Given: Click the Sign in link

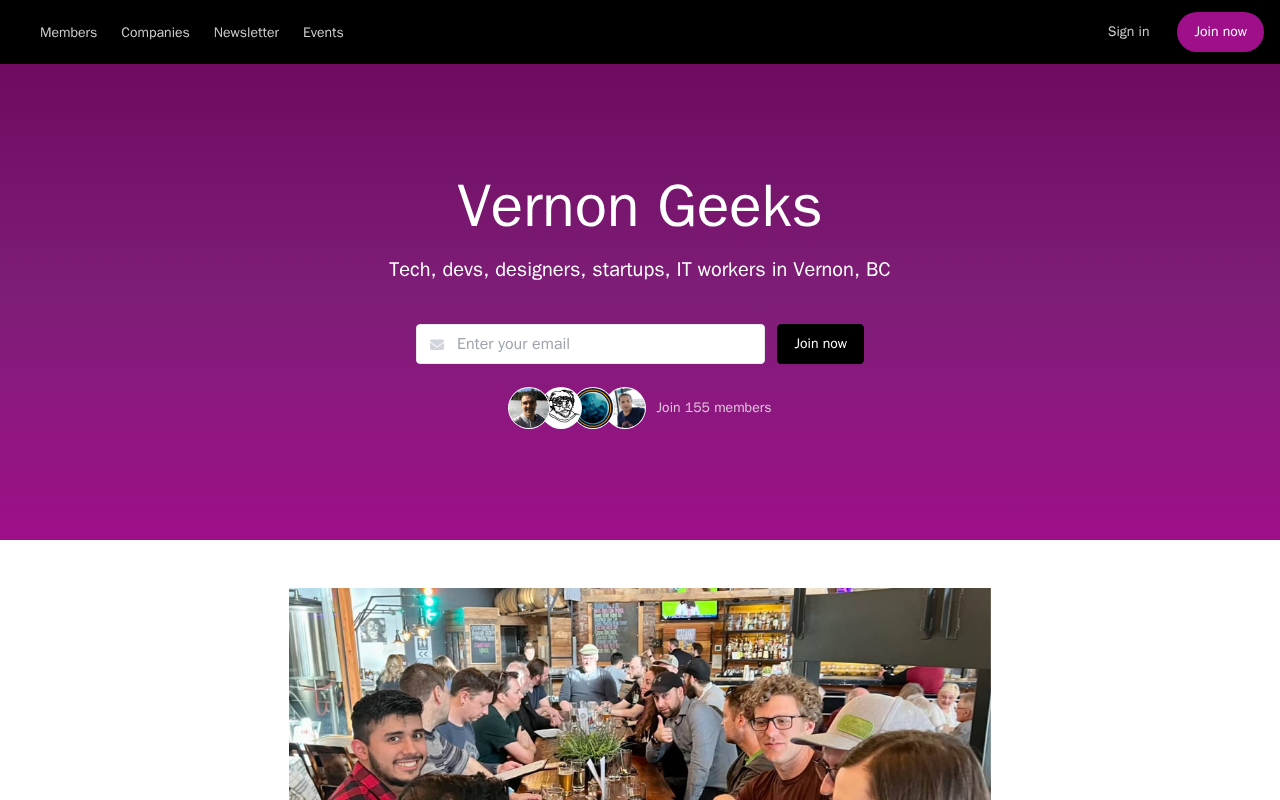Looking at the screenshot, I should [1128, 32].
